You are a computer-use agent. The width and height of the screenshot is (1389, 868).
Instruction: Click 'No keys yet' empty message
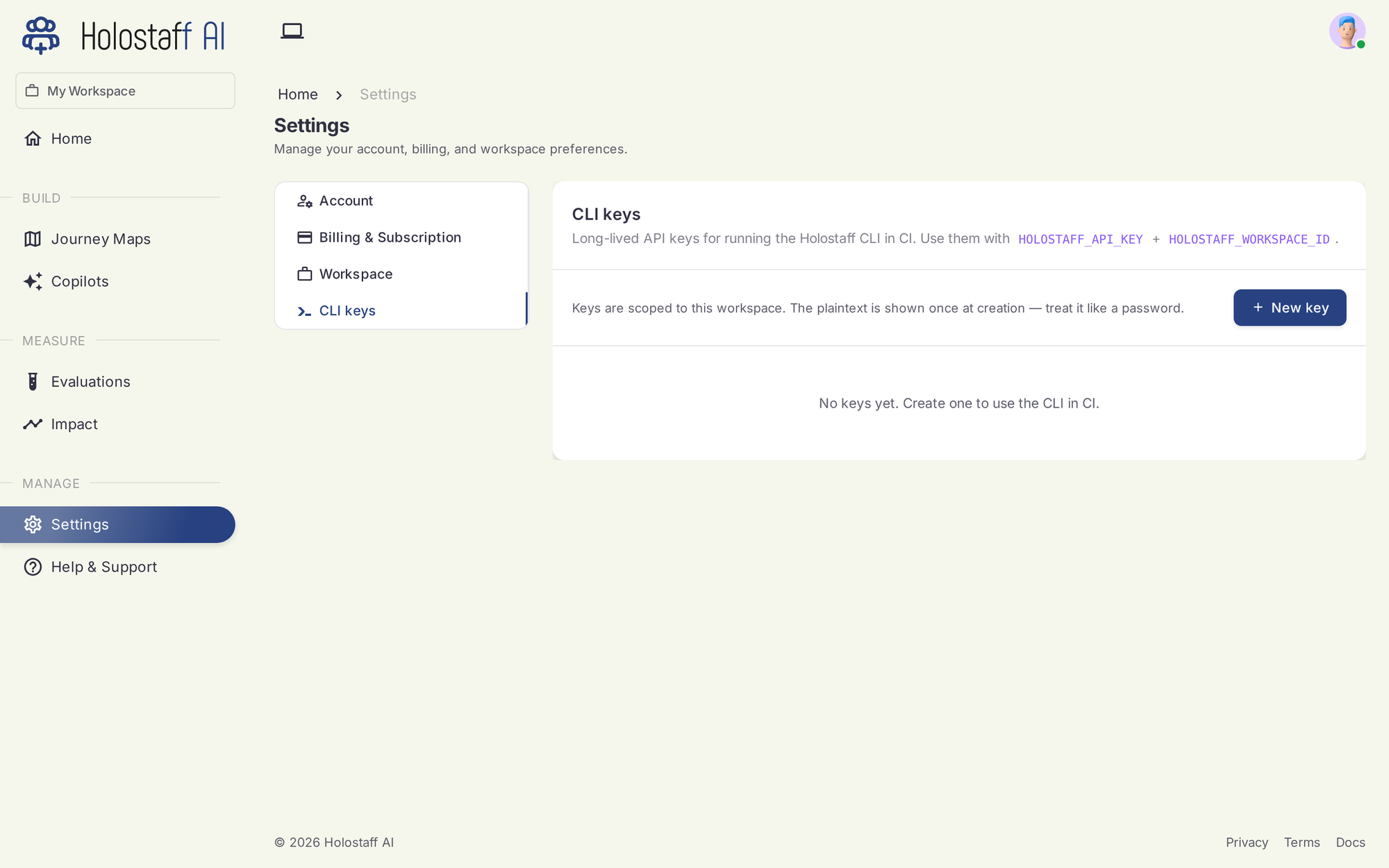pos(959,403)
